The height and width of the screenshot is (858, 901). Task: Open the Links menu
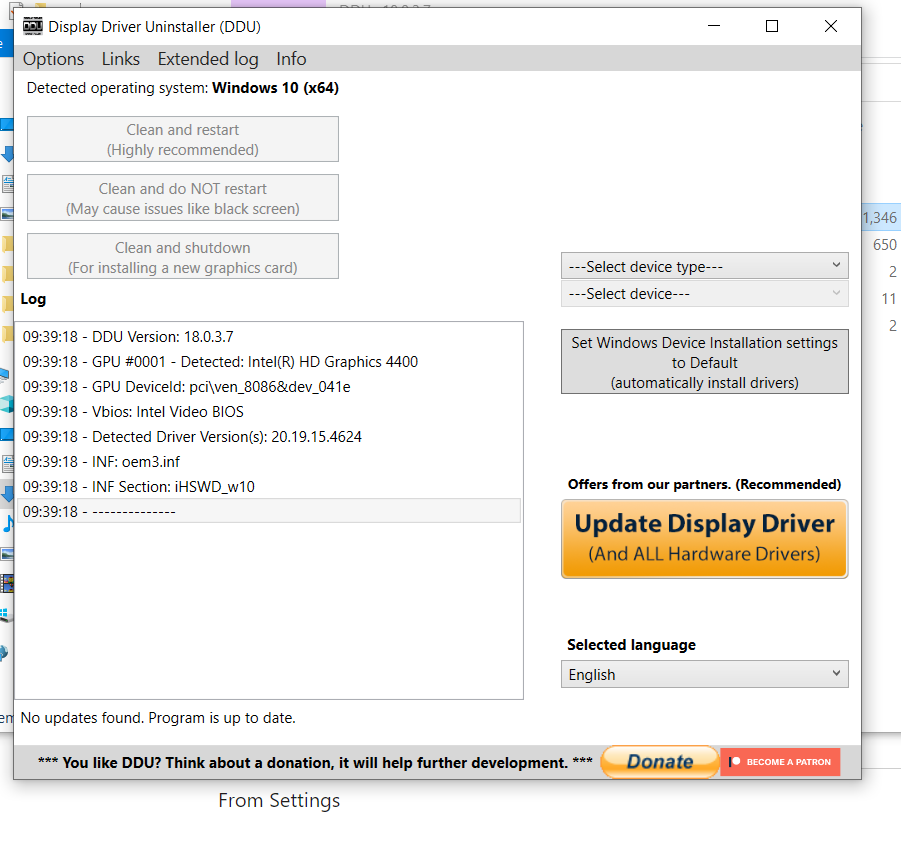coord(121,59)
